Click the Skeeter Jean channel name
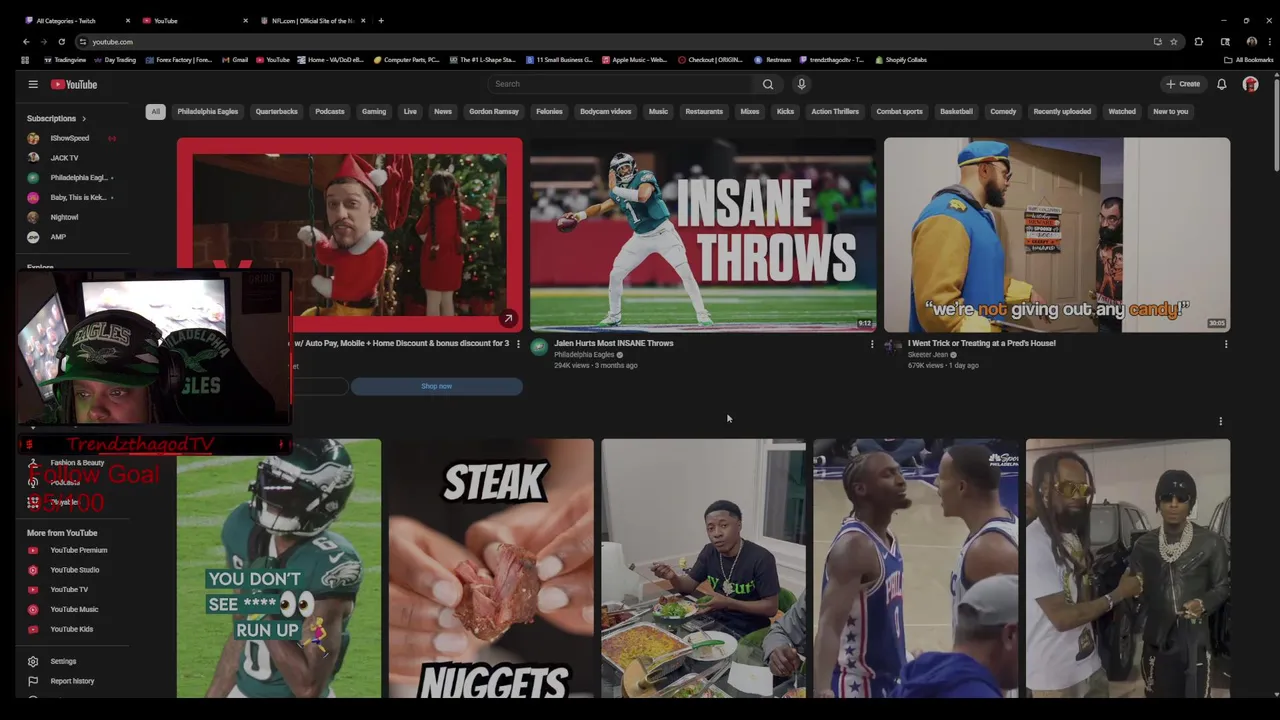Viewport: 1280px width, 720px height. coord(927,355)
